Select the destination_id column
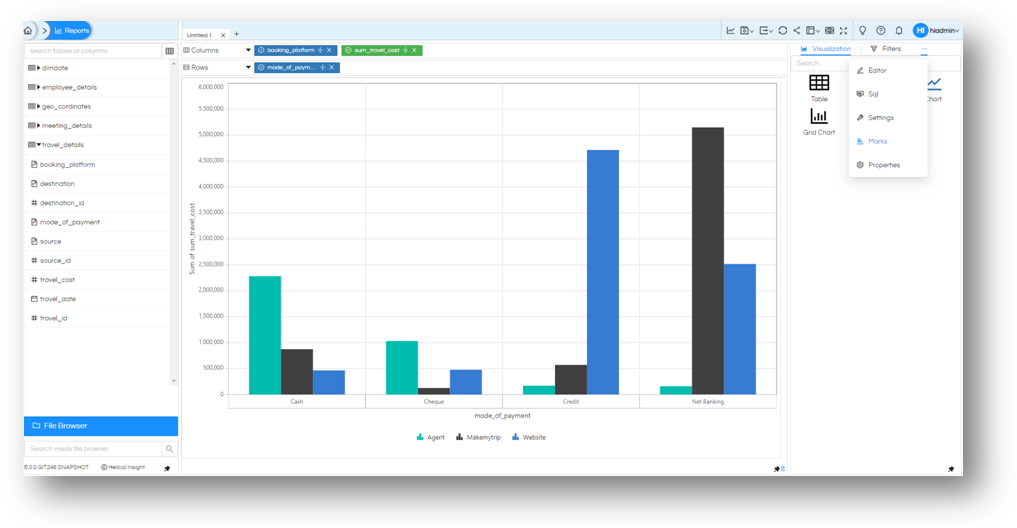Image resolution: width=1017 pixels, height=528 pixels. pyautogui.click(x=62, y=203)
